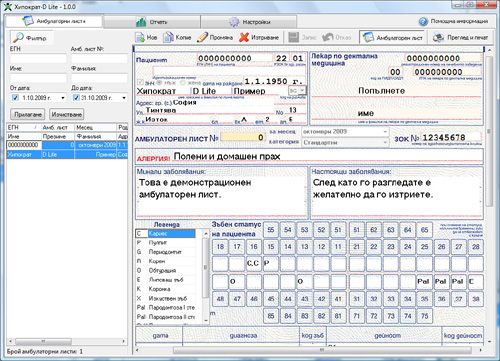The height and width of the screenshot is (361, 500).
Task: Click the Фамилия filter input field
Action: (99, 78)
